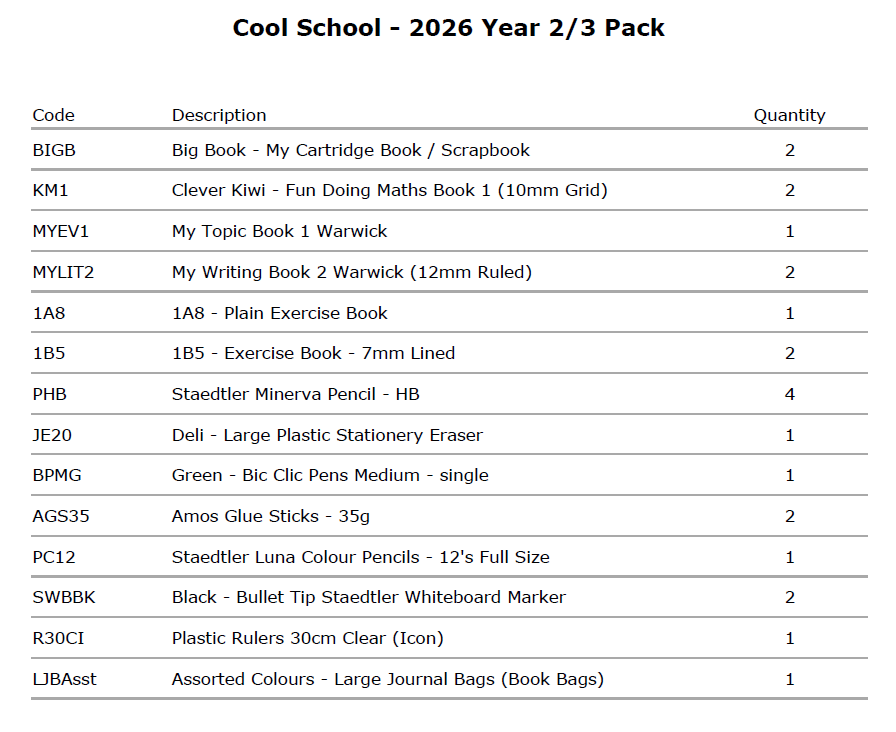Click the Big Book Cartridge Book description

[x=350, y=150]
